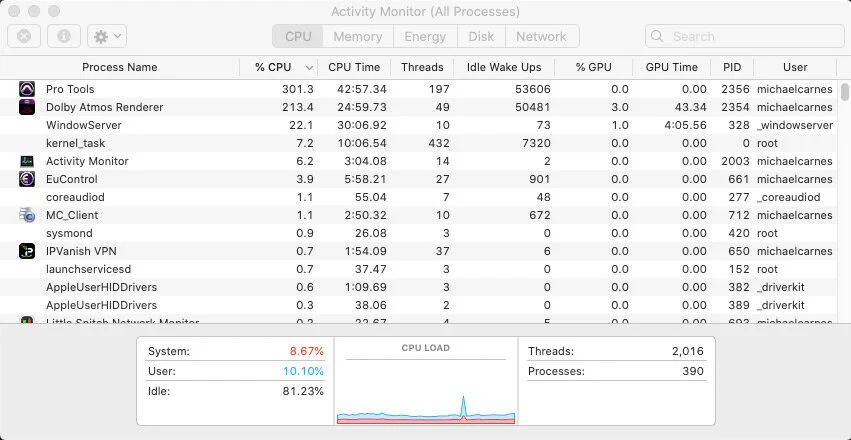Image resolution: width=851 pixels, height=440 pixels.
Task: Select the Dolby Atmos Renderer row
Action: [419, 107]
